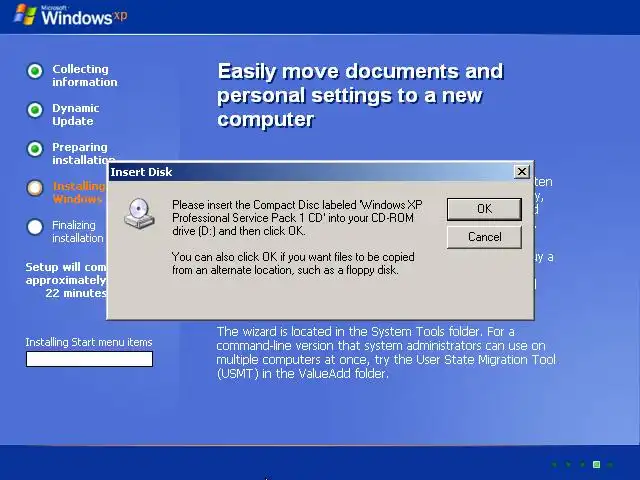This screenshot has height=480, width=640.
Task: Click the CD drive icon in the dialog
Action: tap(139, 213)
